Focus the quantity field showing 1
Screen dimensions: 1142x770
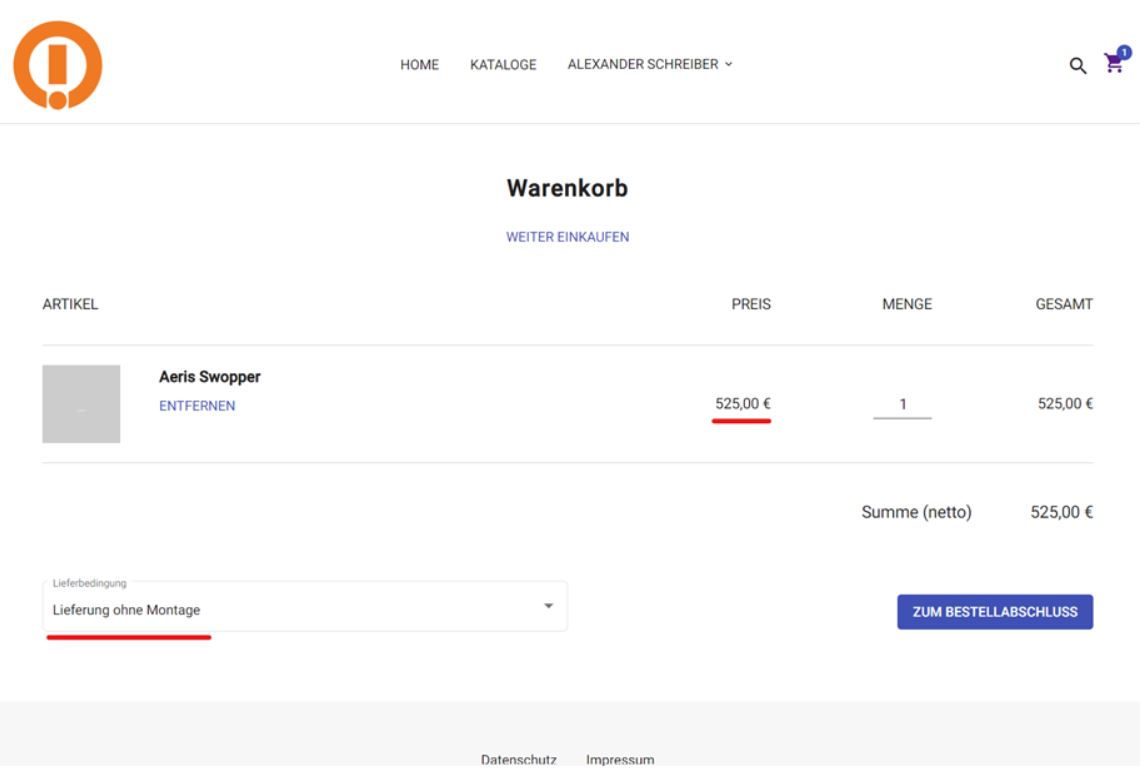(902, 404)
